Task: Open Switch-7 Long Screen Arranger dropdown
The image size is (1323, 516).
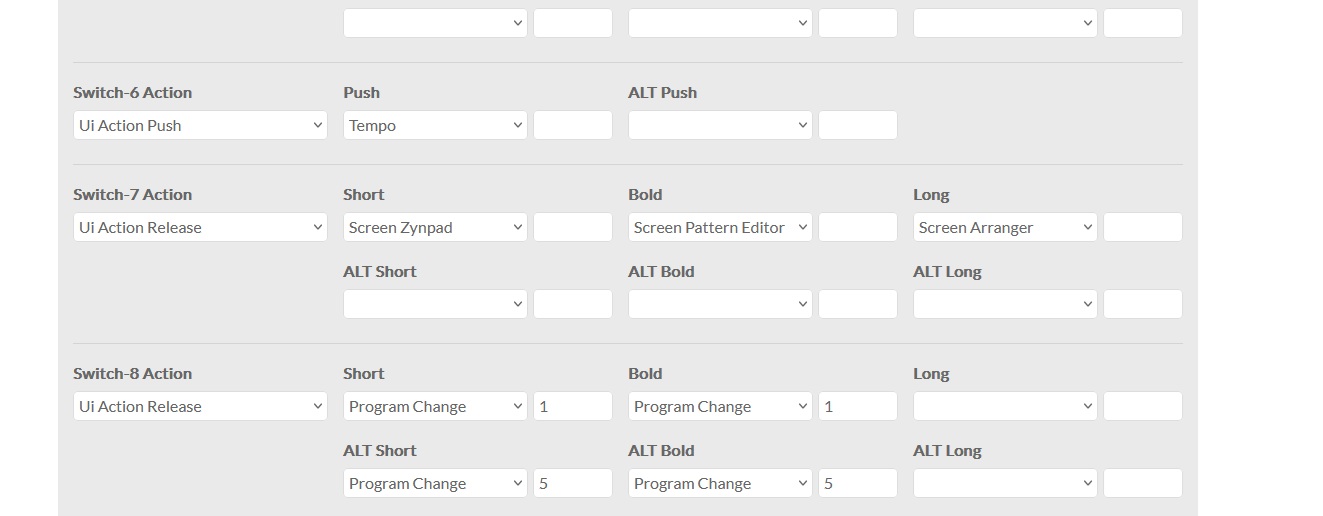Action: (1005, 227)
